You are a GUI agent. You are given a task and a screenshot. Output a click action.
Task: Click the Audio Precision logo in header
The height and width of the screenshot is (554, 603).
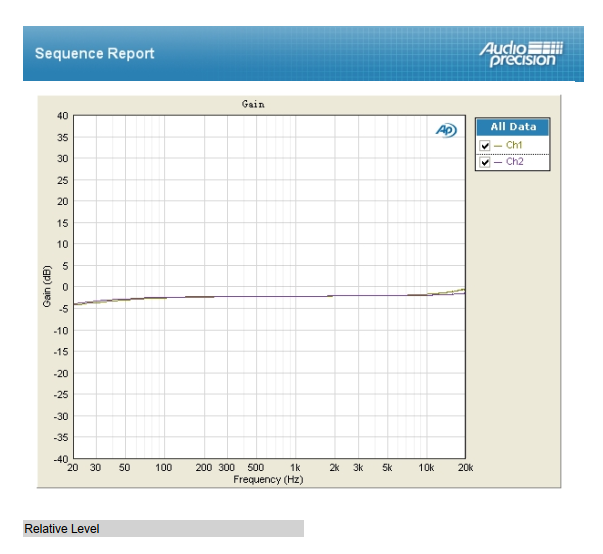521,54
